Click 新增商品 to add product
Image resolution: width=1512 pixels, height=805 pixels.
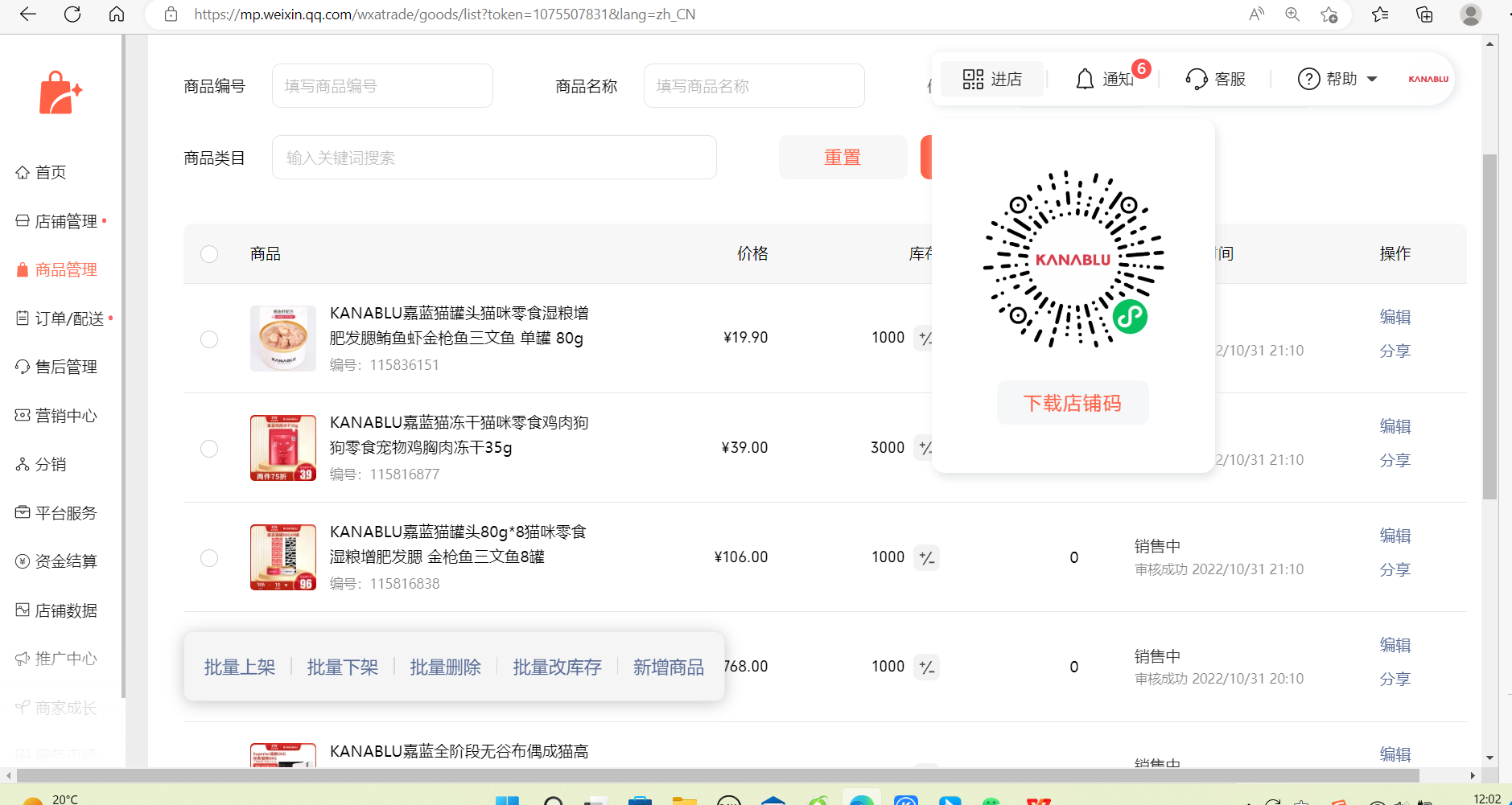[x=669, y=667]
